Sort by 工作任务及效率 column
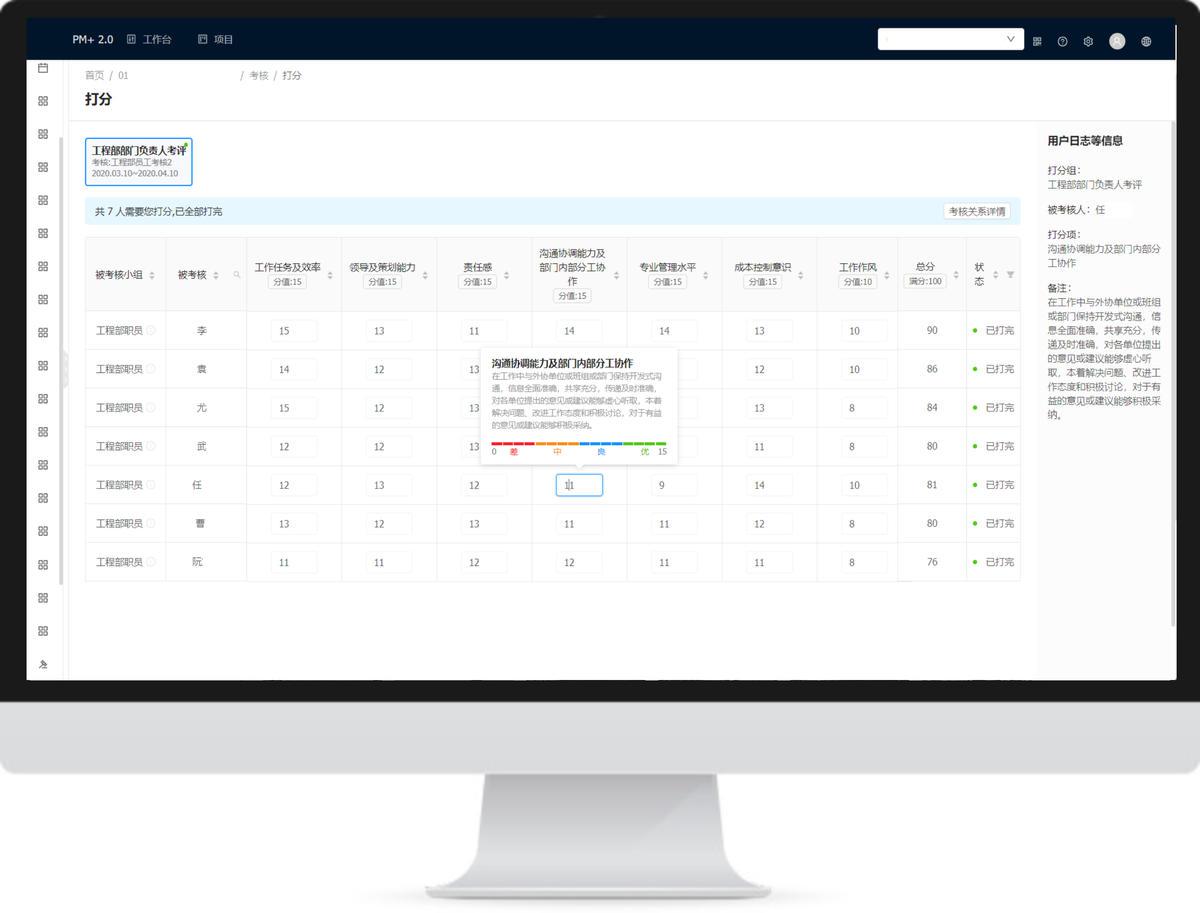 pyautogui.click(x=330, y=275)
